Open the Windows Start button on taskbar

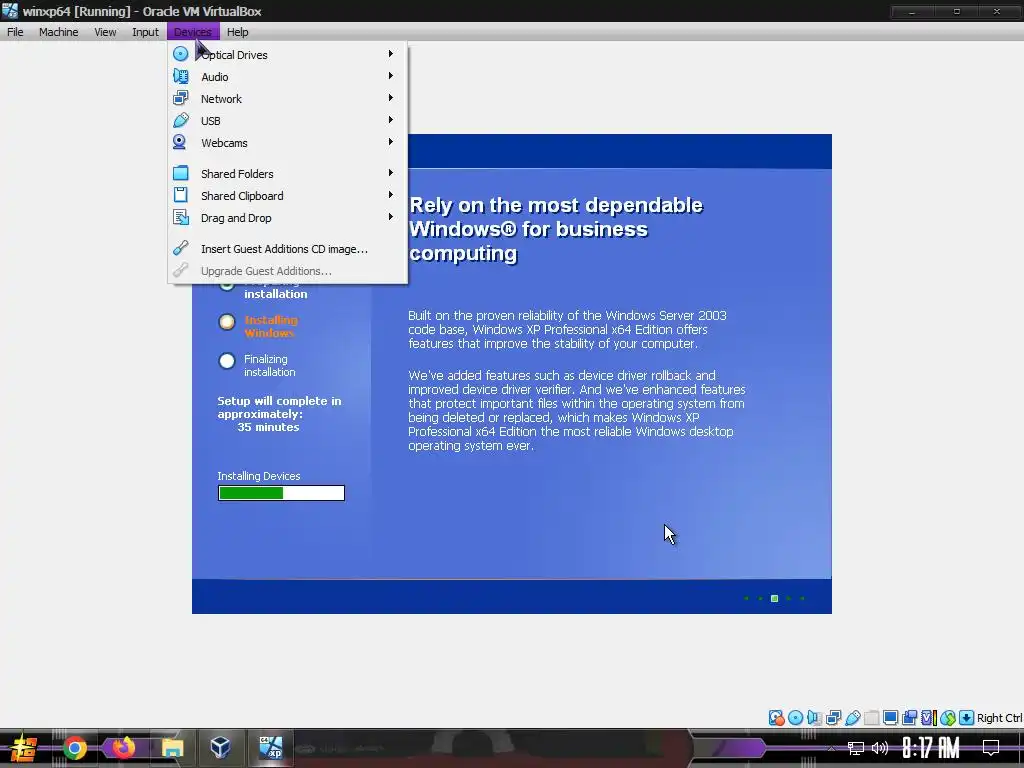pyautogui.click(x=24, y=748)
